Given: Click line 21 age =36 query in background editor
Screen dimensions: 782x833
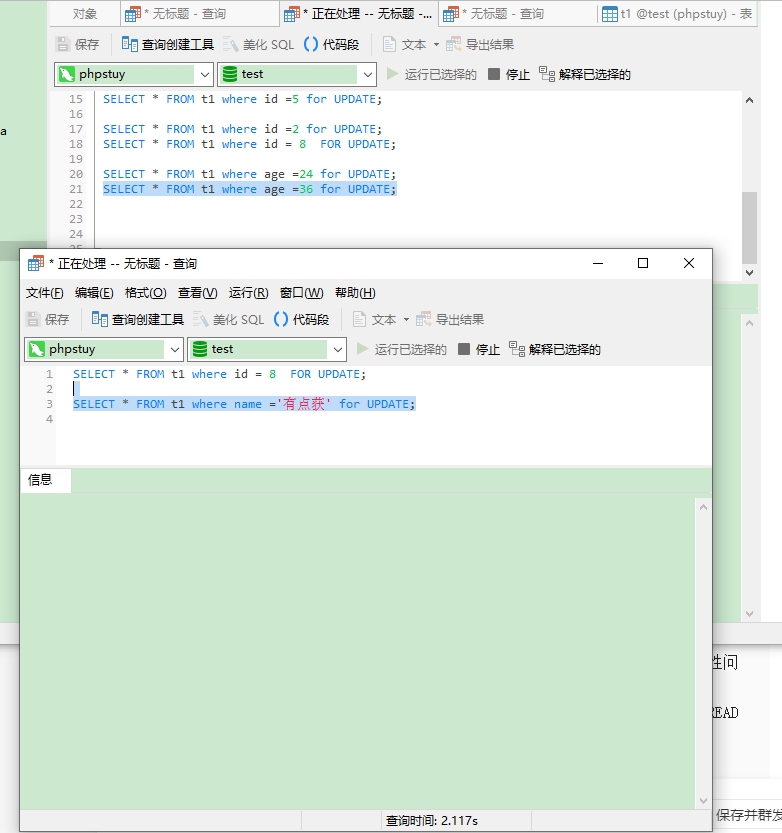Looking at the screenshot, I should coord(249,189).
